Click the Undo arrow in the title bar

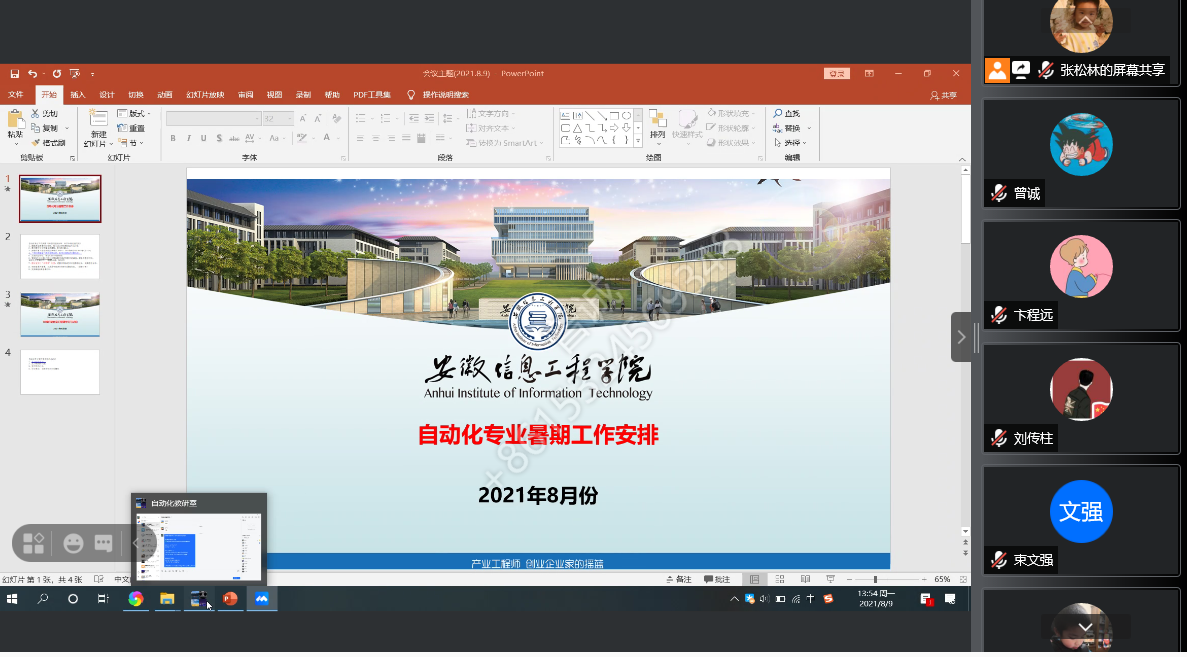pos(32,74)
